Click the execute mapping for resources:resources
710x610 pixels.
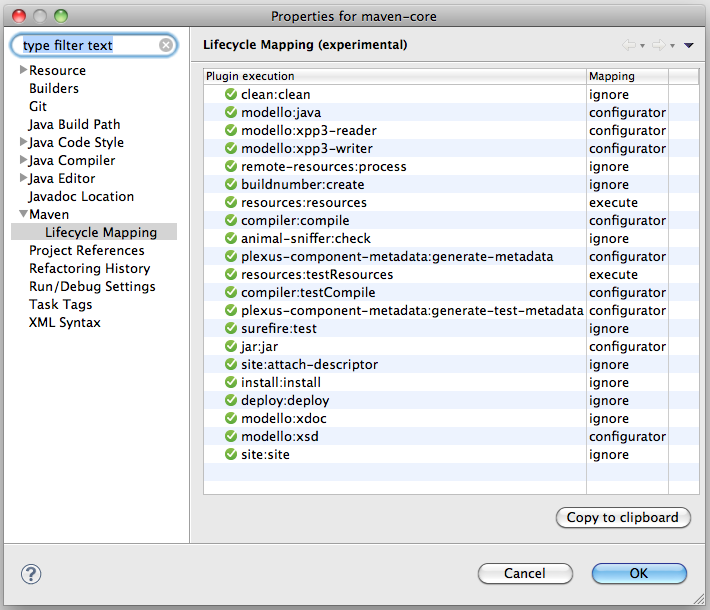[x=614, y=202]
